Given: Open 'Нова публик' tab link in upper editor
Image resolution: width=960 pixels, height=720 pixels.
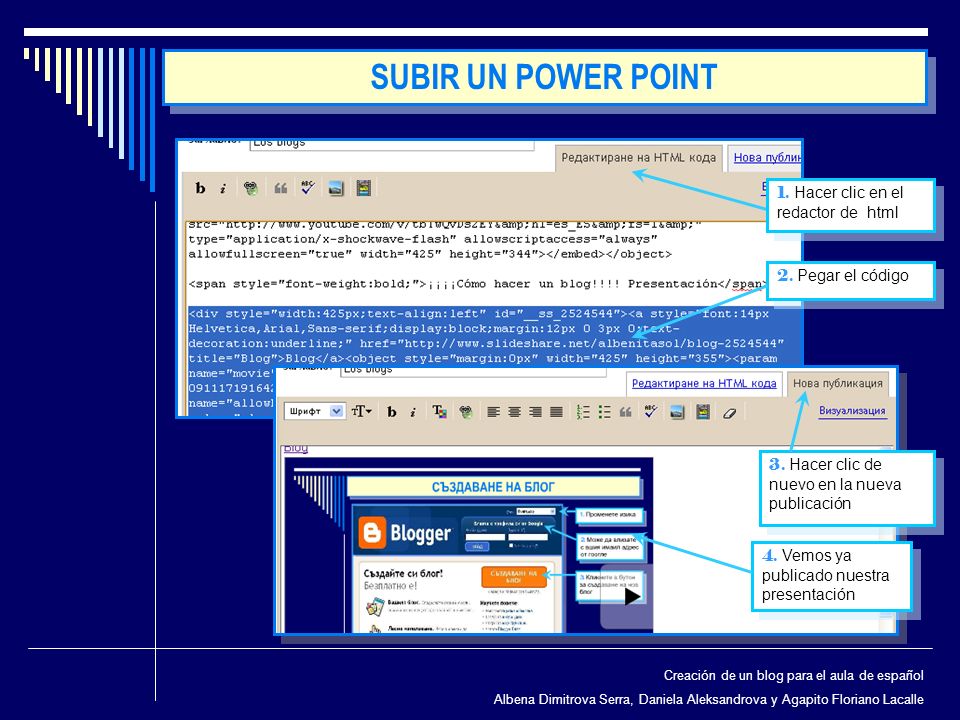Looking at the screenshot, I should [x=767, y=157].
